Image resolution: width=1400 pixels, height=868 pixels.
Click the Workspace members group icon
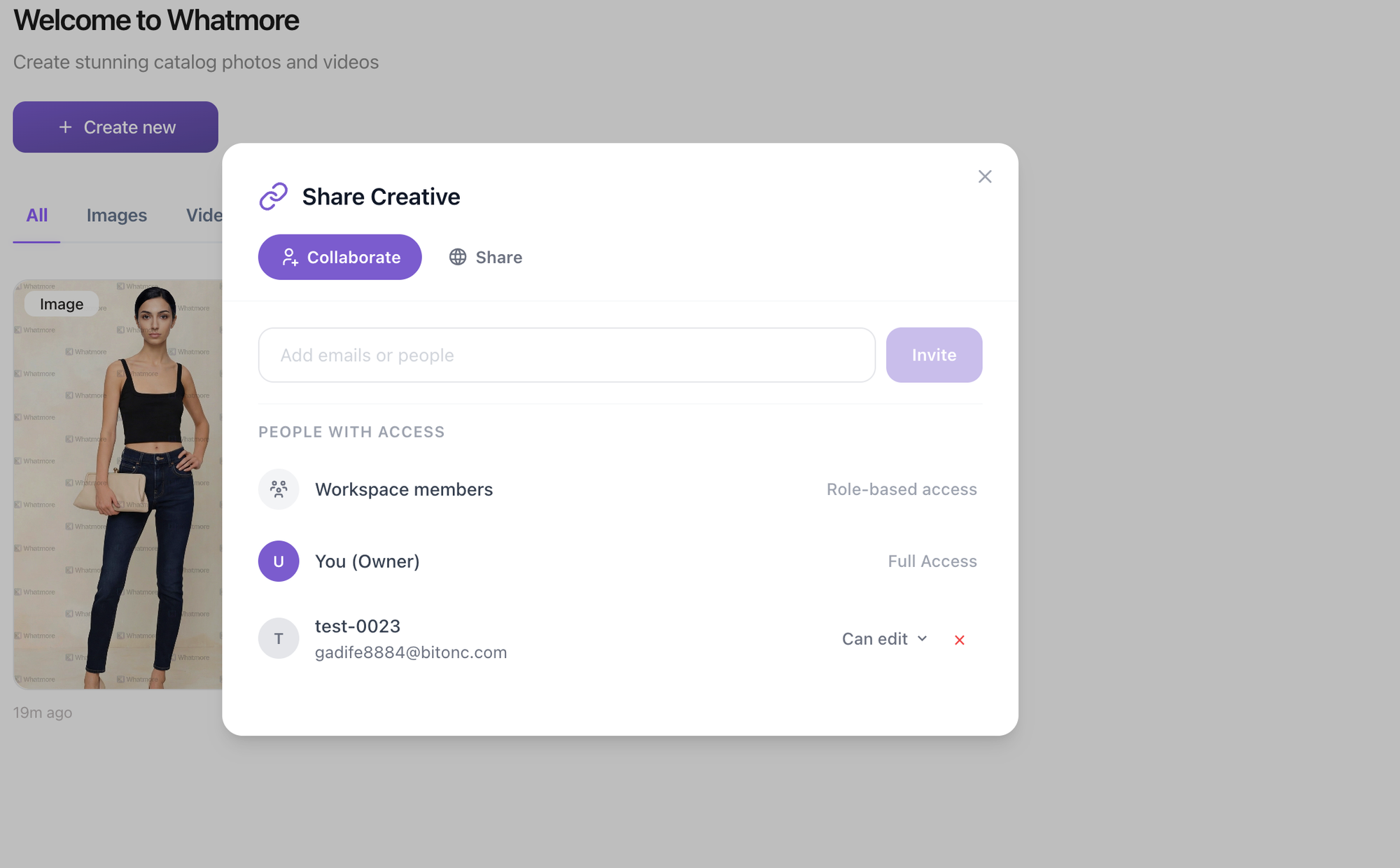pyautogui.click(x=279, y=489)
